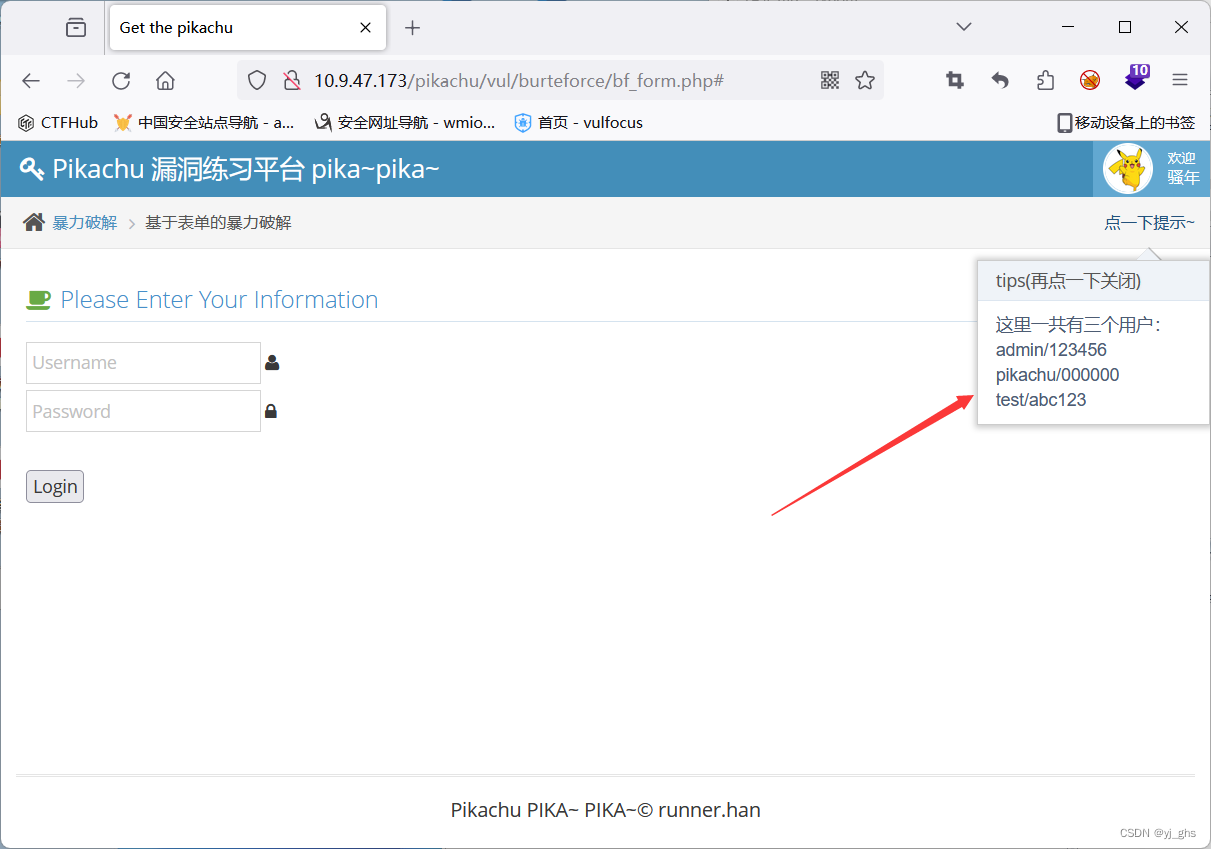Click the red blocker extension icon
This screenshot has width=1211, height=849.
1090,81
